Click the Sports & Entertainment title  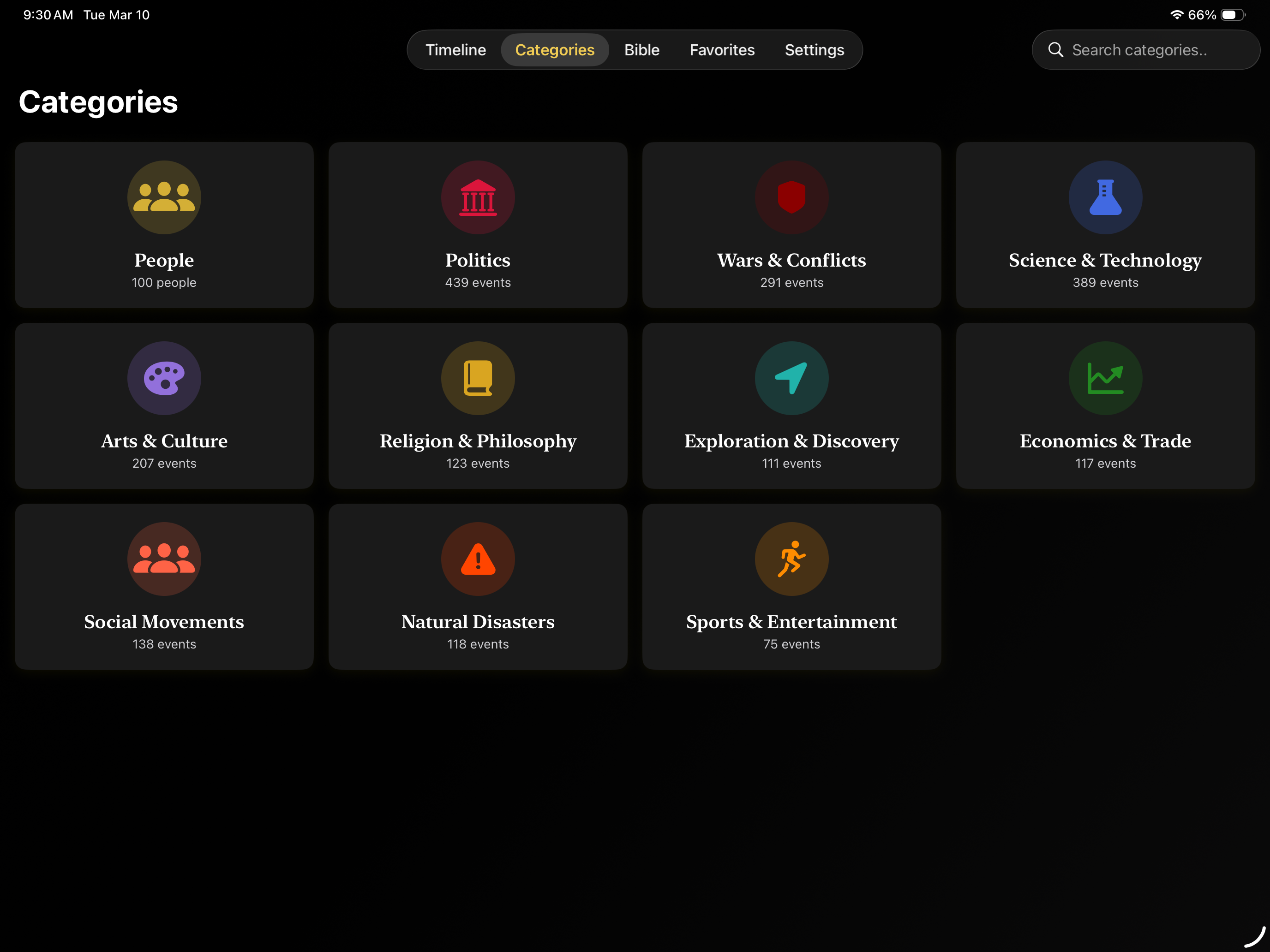tap(792, 621)
